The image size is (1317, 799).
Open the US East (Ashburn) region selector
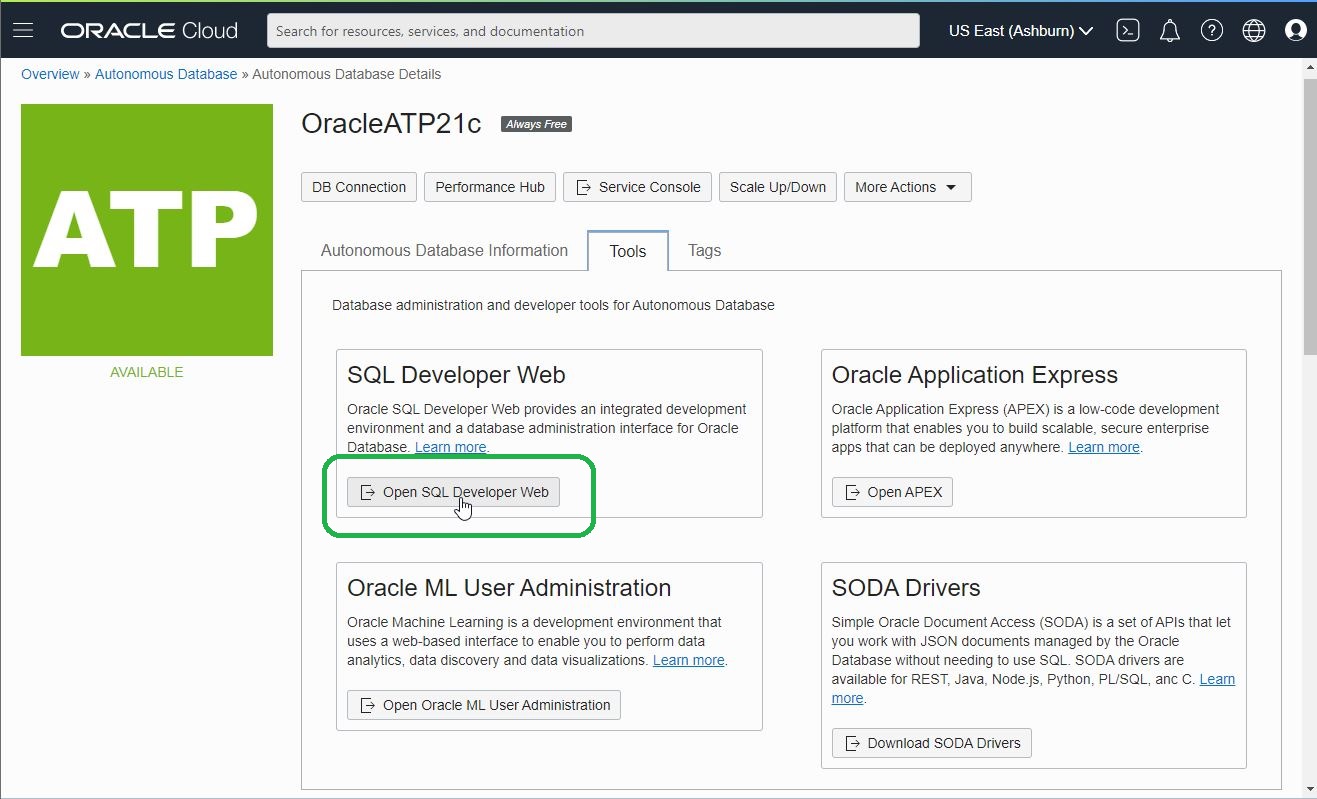[1019, 30]
